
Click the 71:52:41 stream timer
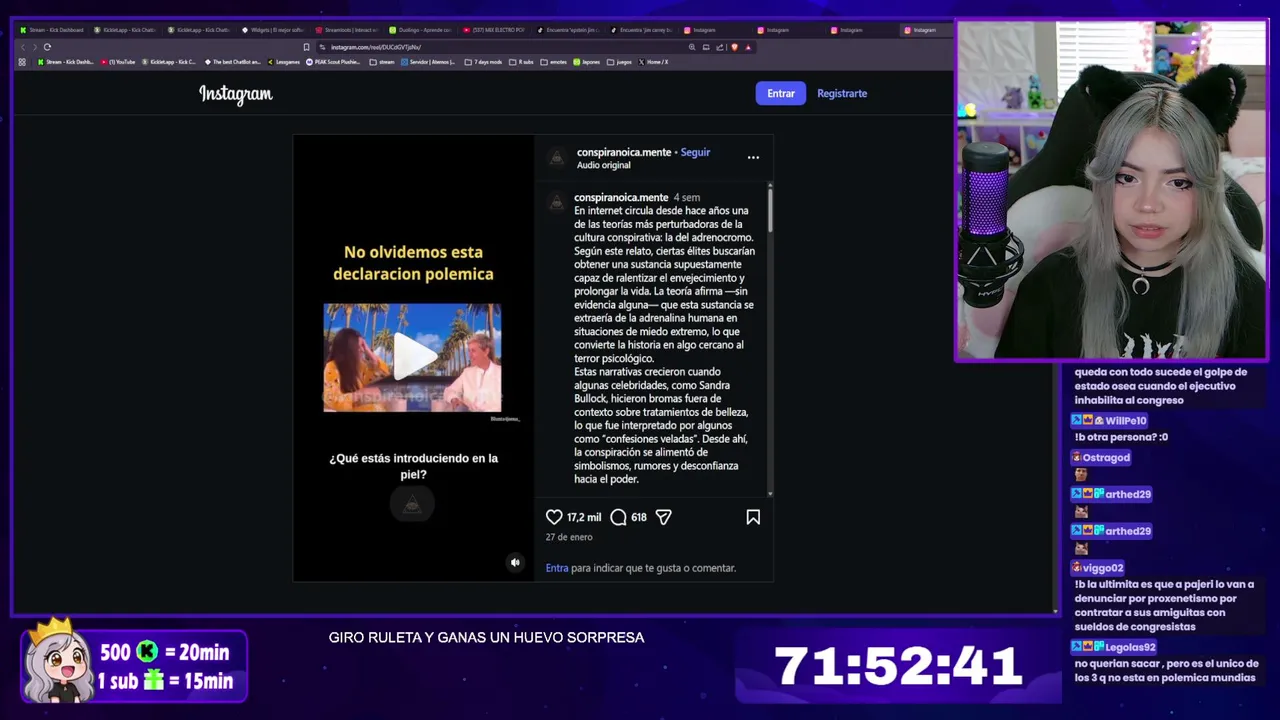(x=898, y=666)
